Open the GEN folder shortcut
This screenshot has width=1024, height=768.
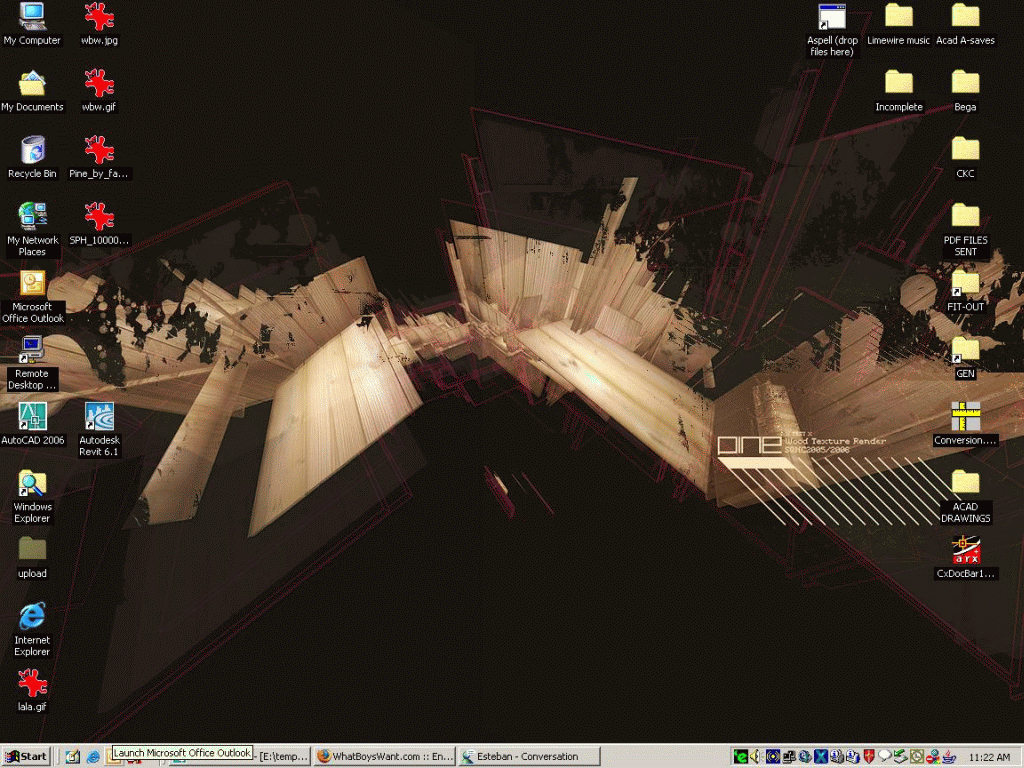coord(965,358)
